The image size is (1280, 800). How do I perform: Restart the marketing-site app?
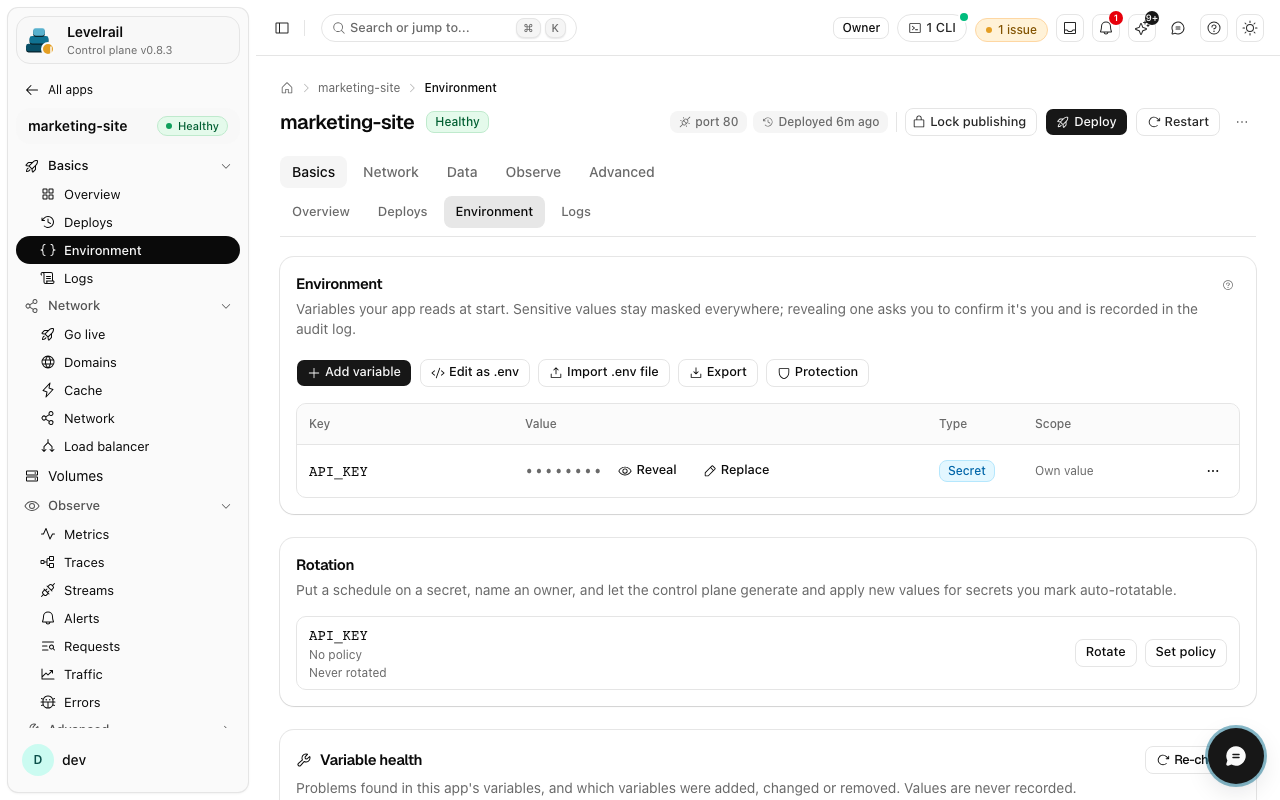point(1178,122)
